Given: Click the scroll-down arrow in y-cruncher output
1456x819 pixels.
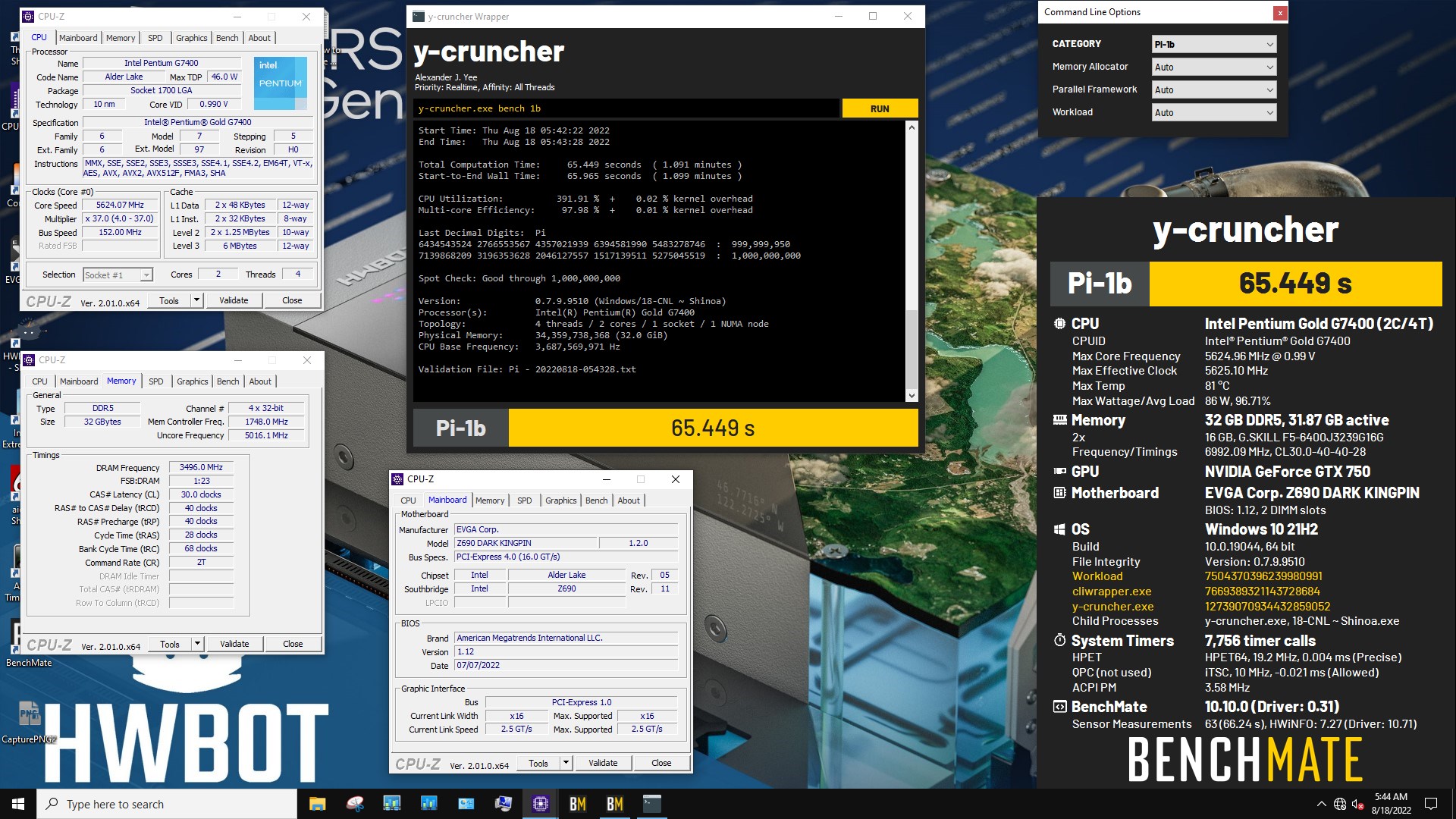Looking at the screenshot, I should [912, 396].
